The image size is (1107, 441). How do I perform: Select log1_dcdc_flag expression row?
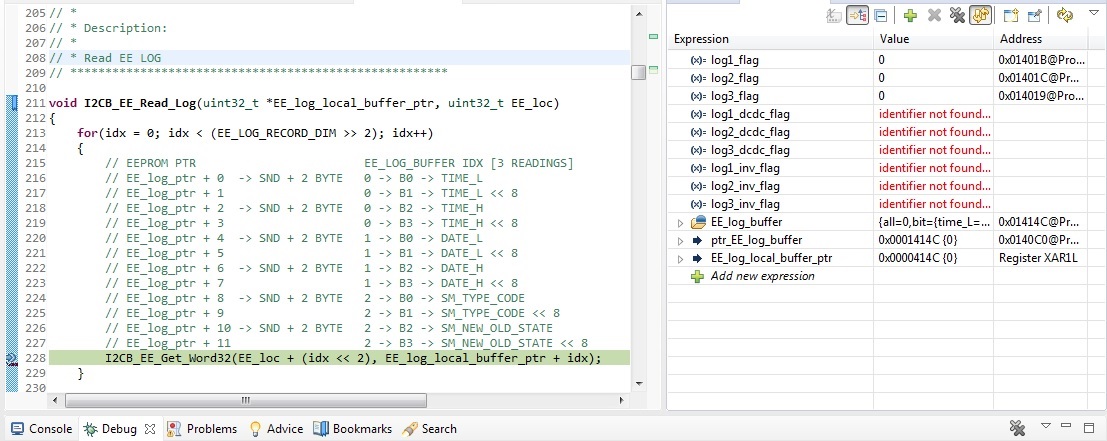pos(886,114)
